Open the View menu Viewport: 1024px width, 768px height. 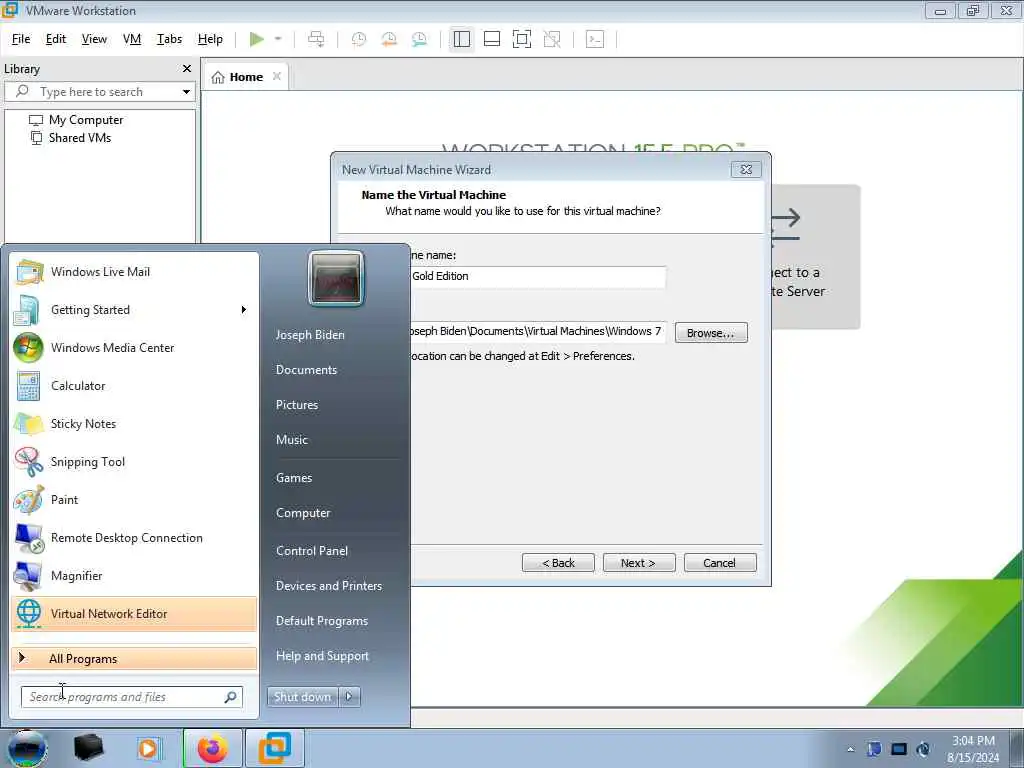coord(94,39)
